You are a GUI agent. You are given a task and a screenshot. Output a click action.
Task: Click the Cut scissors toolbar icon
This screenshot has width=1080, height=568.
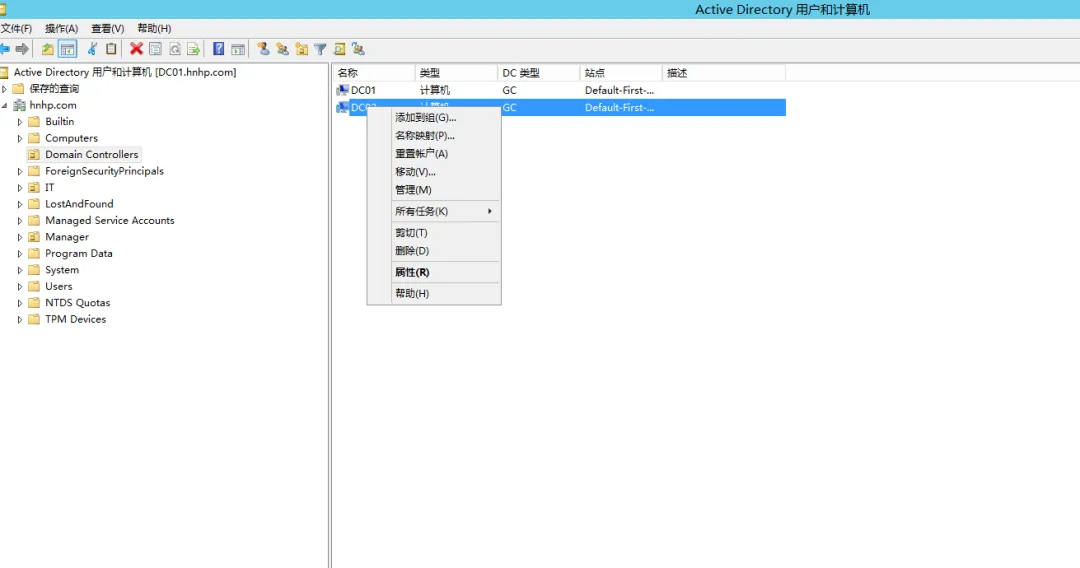(92, 49)
